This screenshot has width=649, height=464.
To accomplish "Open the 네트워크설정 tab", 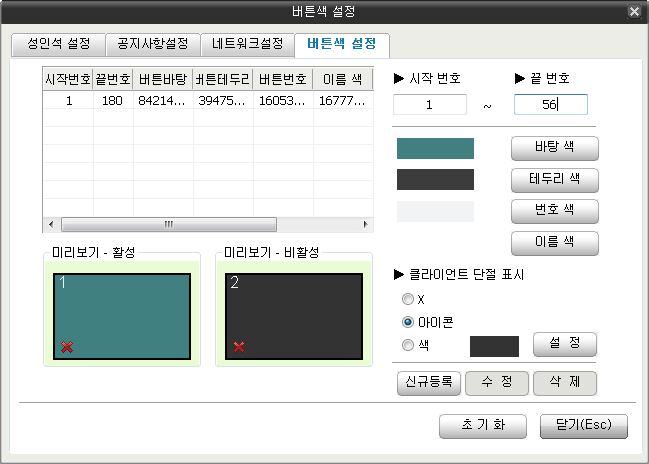I will click(x=247, y=44).
